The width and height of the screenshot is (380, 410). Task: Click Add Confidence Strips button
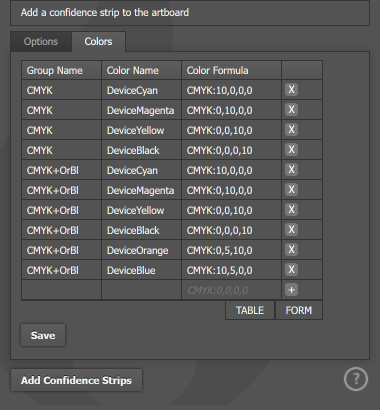(76, 380)
